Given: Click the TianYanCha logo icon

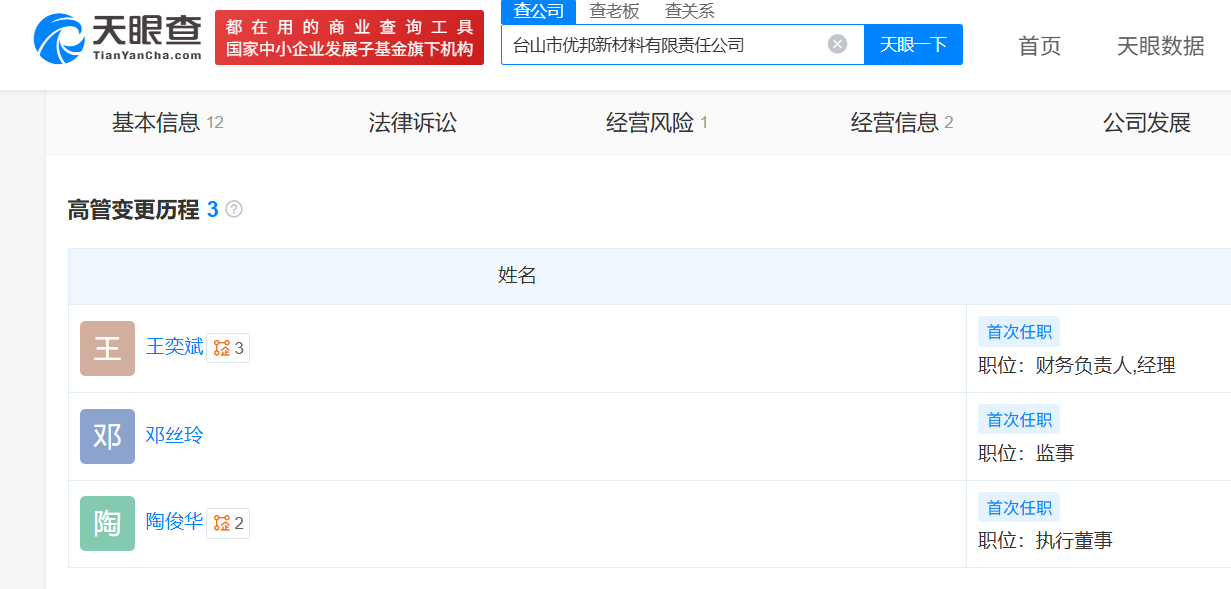Looking at the screenshot, I should pos(59,38).
